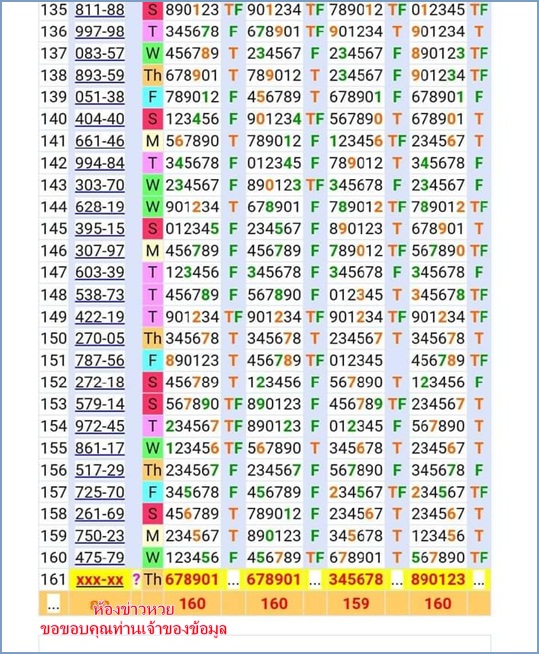The width and height of the screenshot is (539, 654).
Task: Click the green W day cell in row 137
Action: (153, 54)
